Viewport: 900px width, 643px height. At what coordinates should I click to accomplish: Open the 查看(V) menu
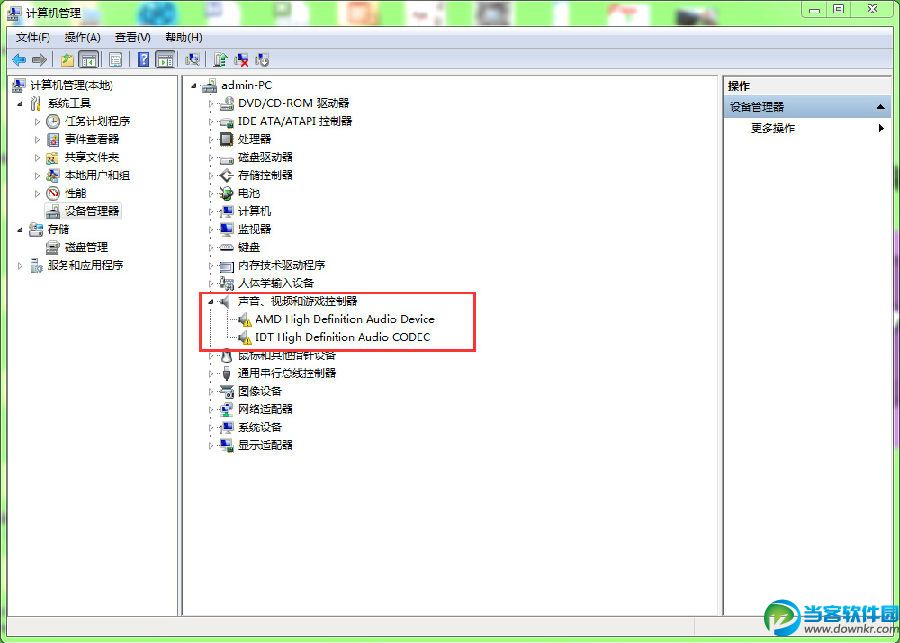pos(133,37)
